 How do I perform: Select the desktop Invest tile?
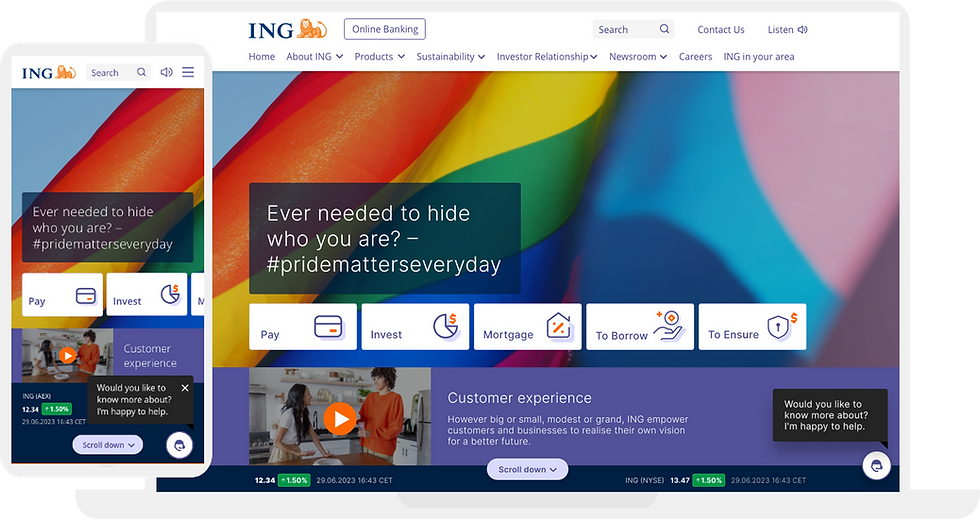click(x=415, y=326)
